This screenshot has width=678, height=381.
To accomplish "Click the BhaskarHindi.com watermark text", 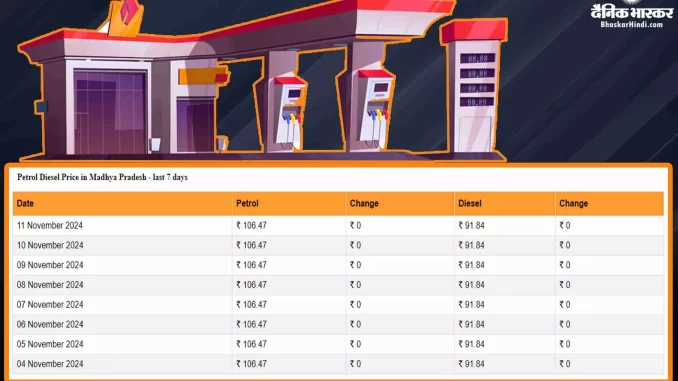I will tap(631, 25).
